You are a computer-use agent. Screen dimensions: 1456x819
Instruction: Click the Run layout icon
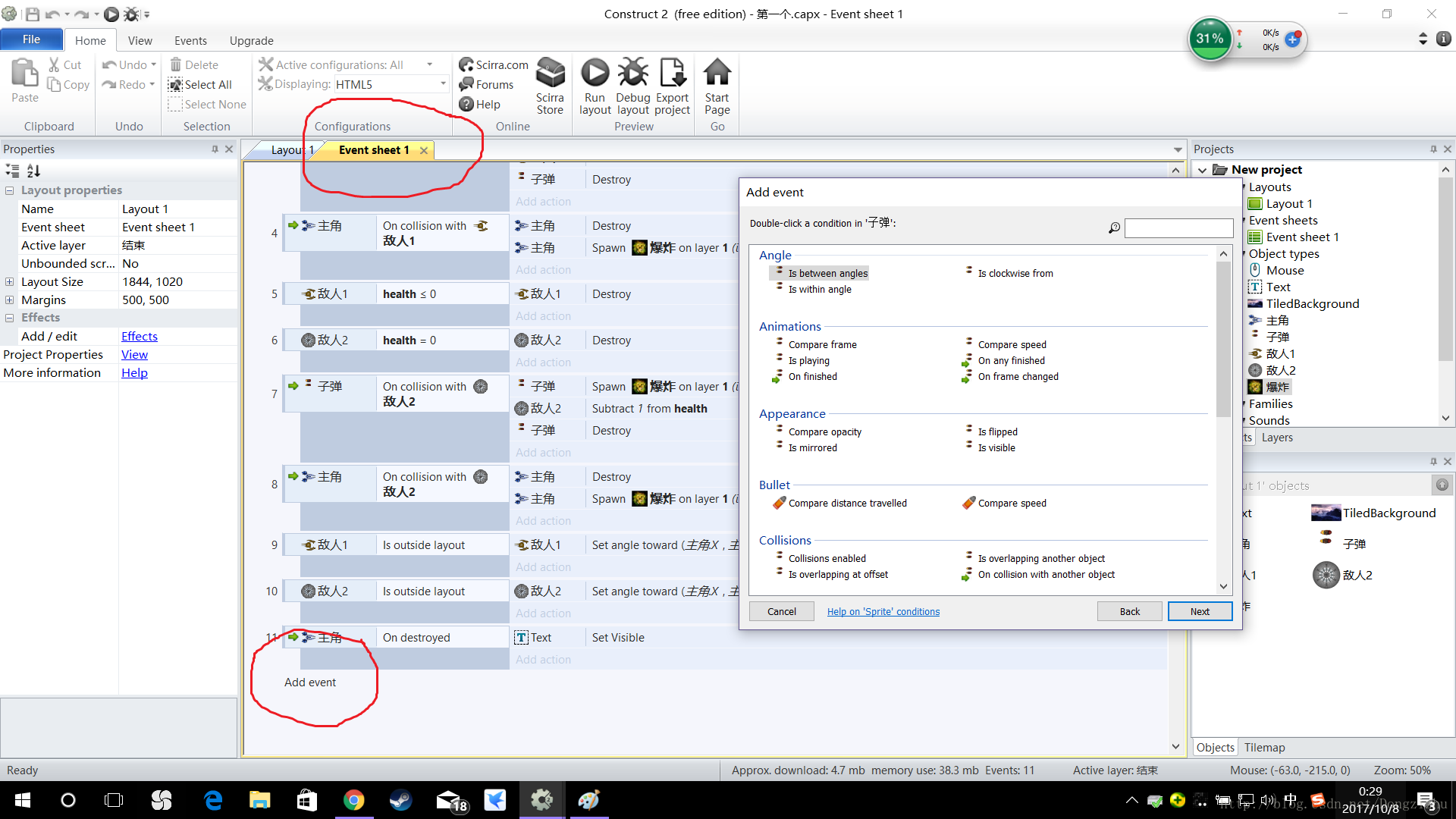click(595, 73)
